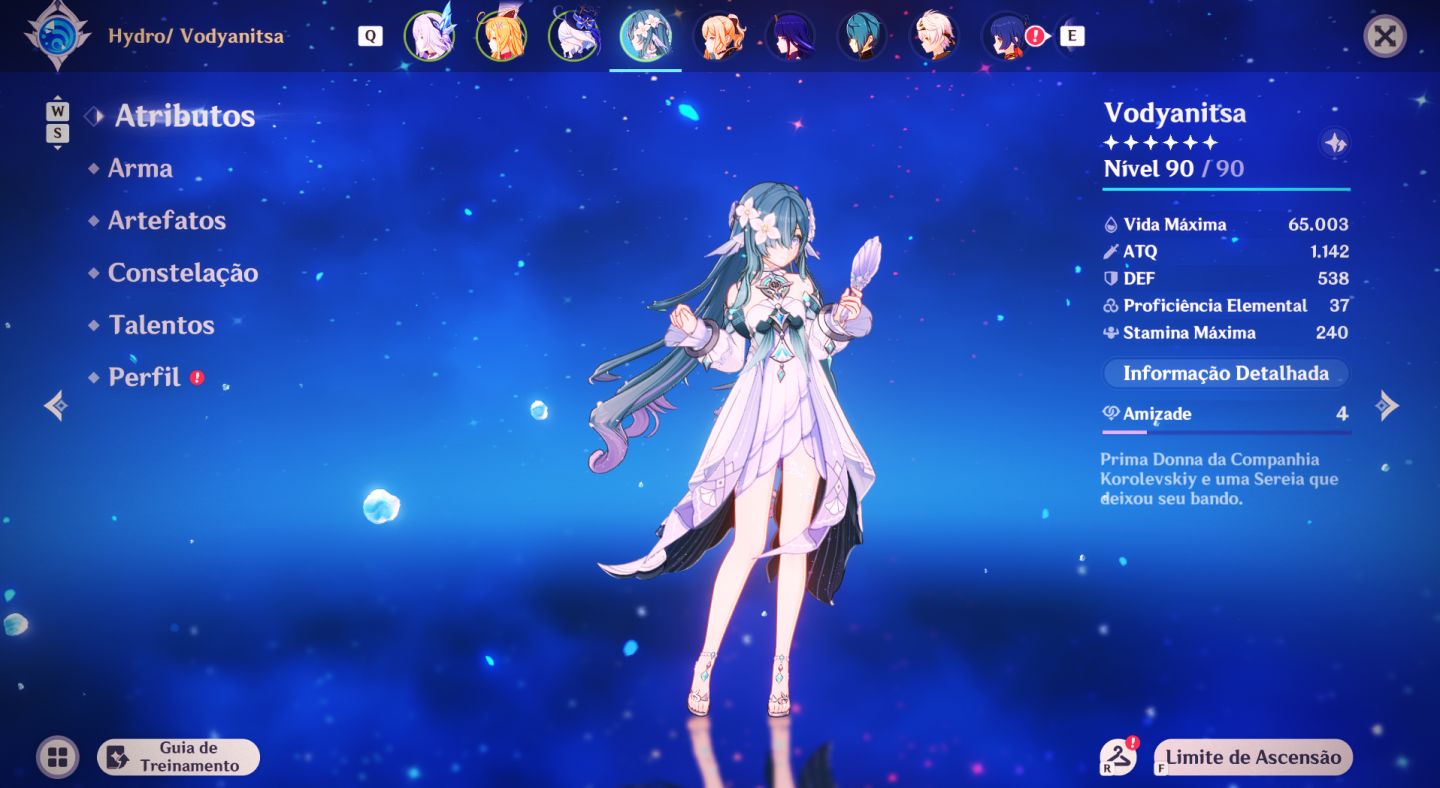The width and height of the screenshot is (1440, 788).
Task: Select the highlighted teal-haired portrait with white flowers
Action: 645,36
